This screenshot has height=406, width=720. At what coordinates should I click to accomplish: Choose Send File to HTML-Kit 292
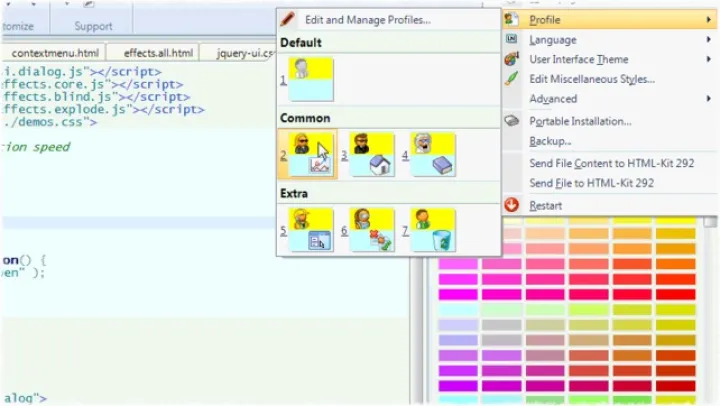click(609, 183)
